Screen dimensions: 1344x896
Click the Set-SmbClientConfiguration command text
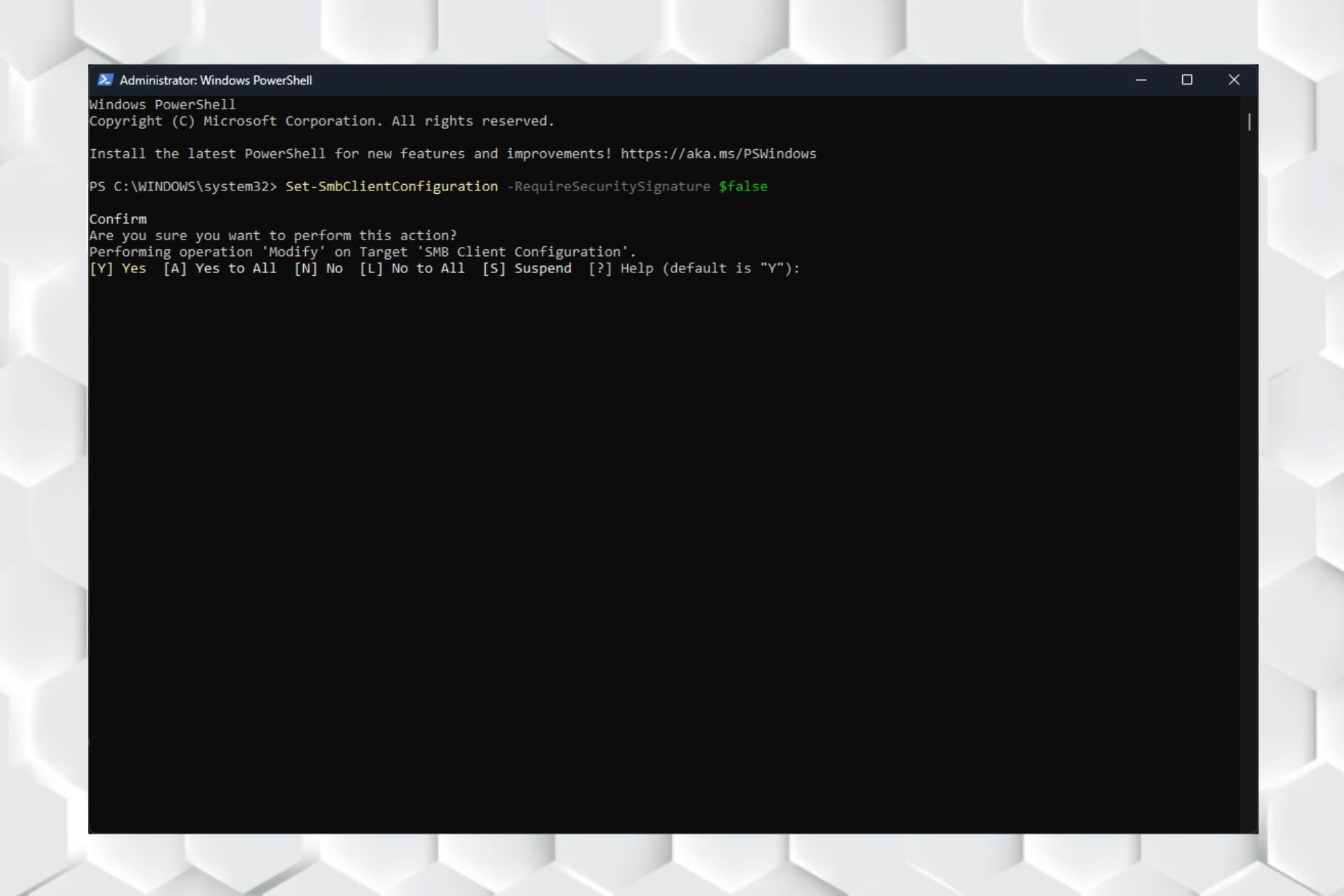point(391,187)
